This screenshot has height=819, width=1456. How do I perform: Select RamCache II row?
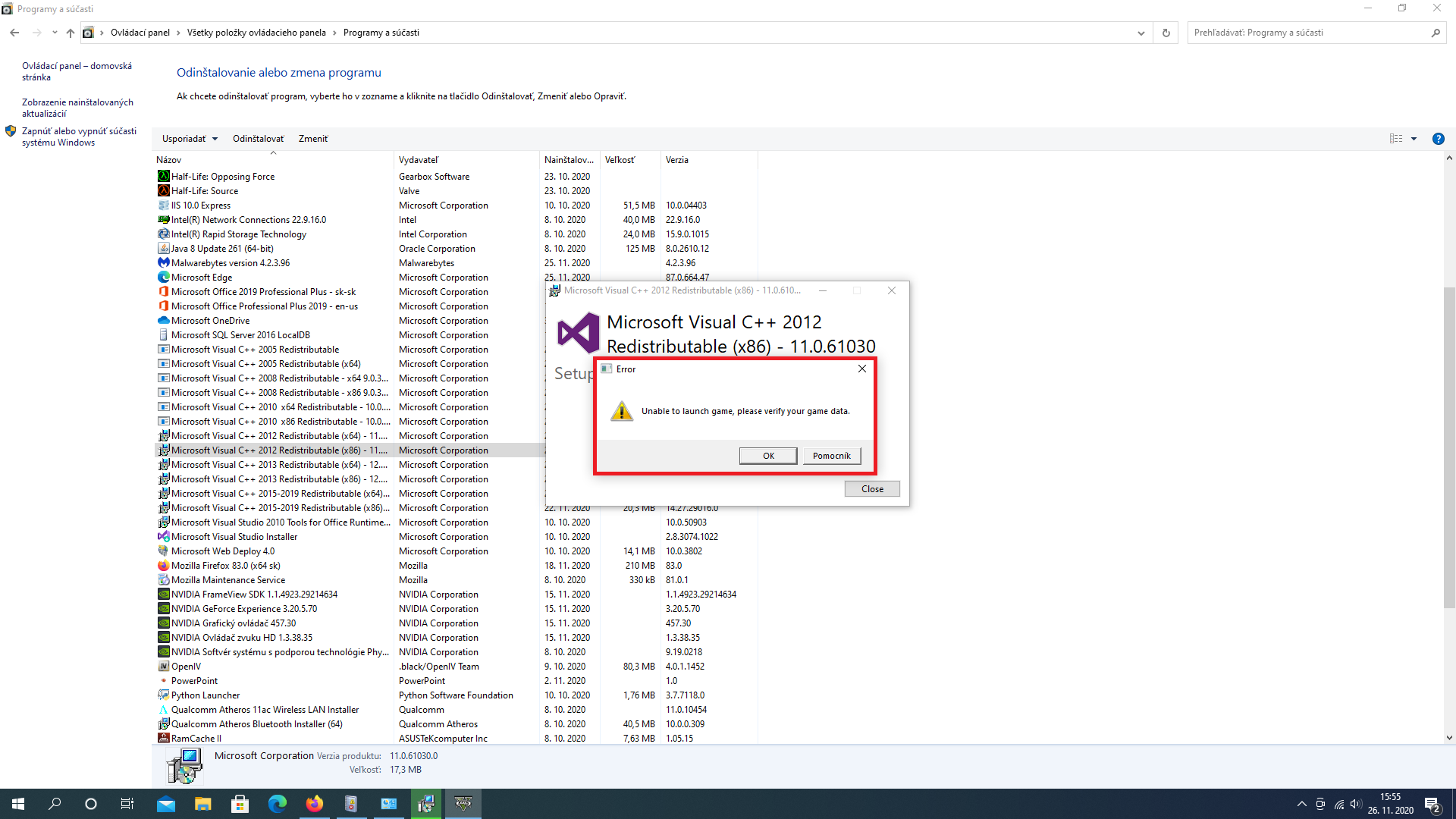pyautogui.click(x=457, y=739)
